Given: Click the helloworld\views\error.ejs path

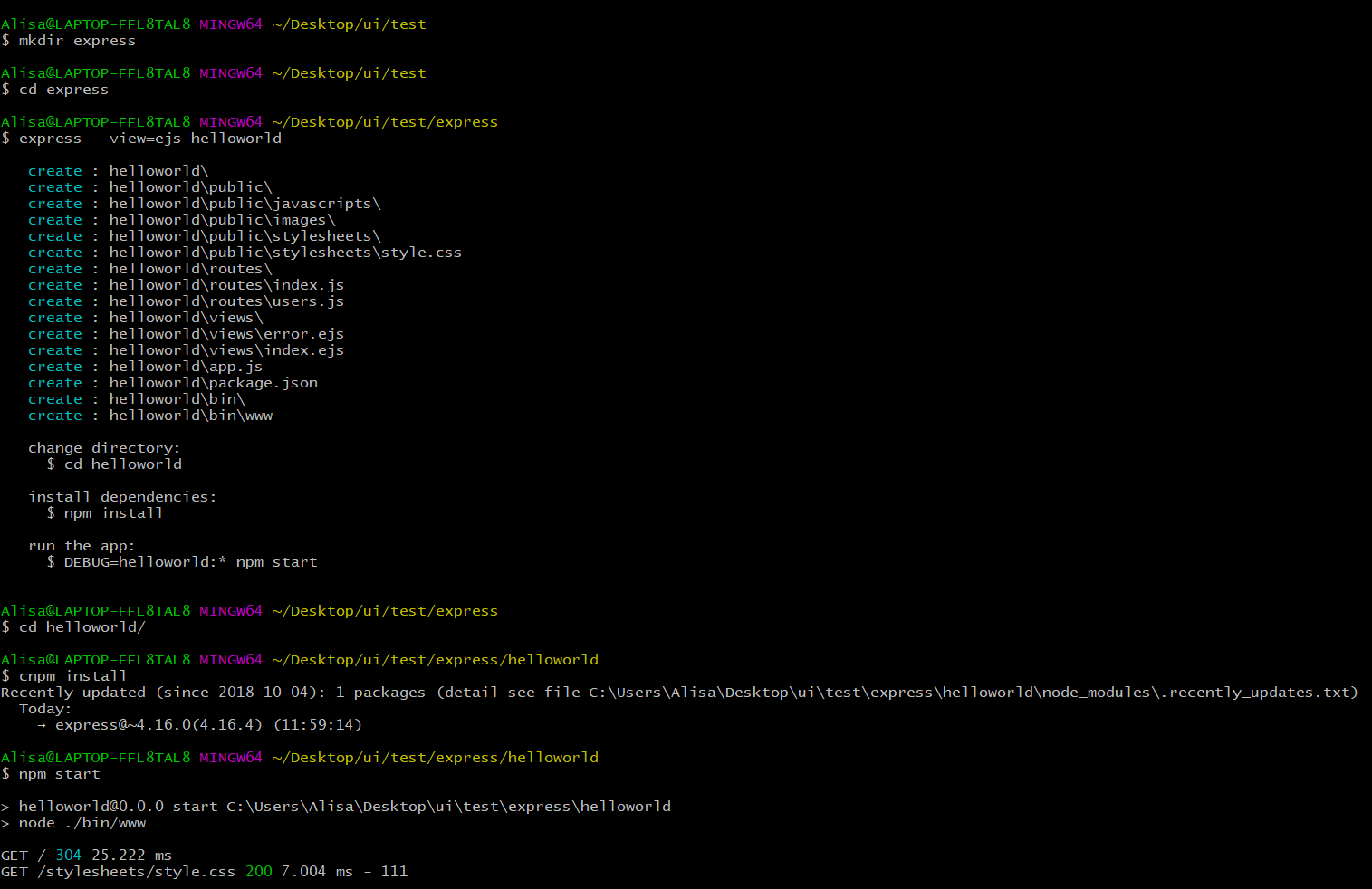Looking at the screenshot, I should pyautogui.click(x=226, y=334).
